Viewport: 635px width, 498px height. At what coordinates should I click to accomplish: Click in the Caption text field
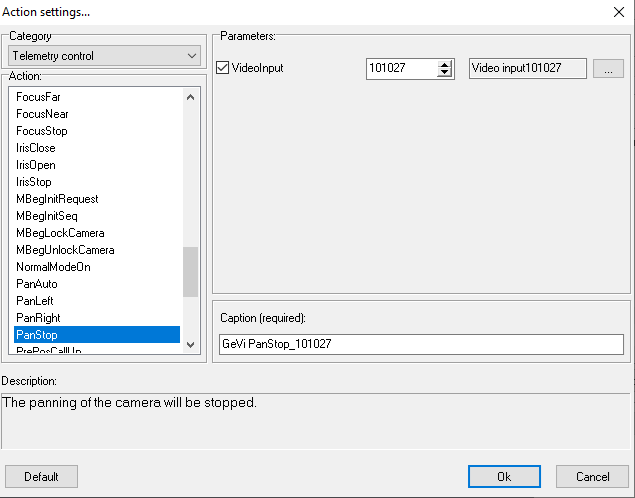point(420,344)
